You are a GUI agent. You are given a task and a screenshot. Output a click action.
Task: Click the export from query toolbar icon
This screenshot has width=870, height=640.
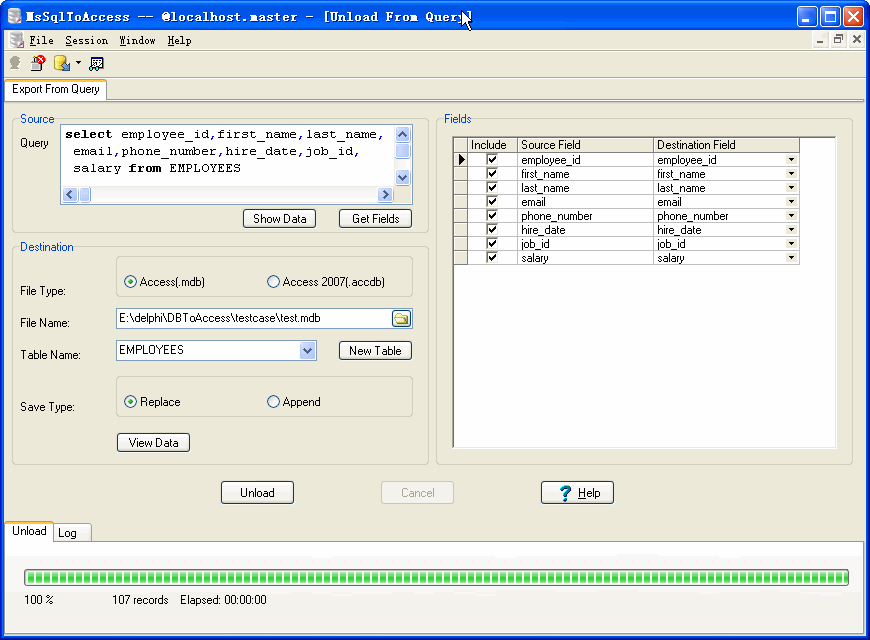click(62, 63)
